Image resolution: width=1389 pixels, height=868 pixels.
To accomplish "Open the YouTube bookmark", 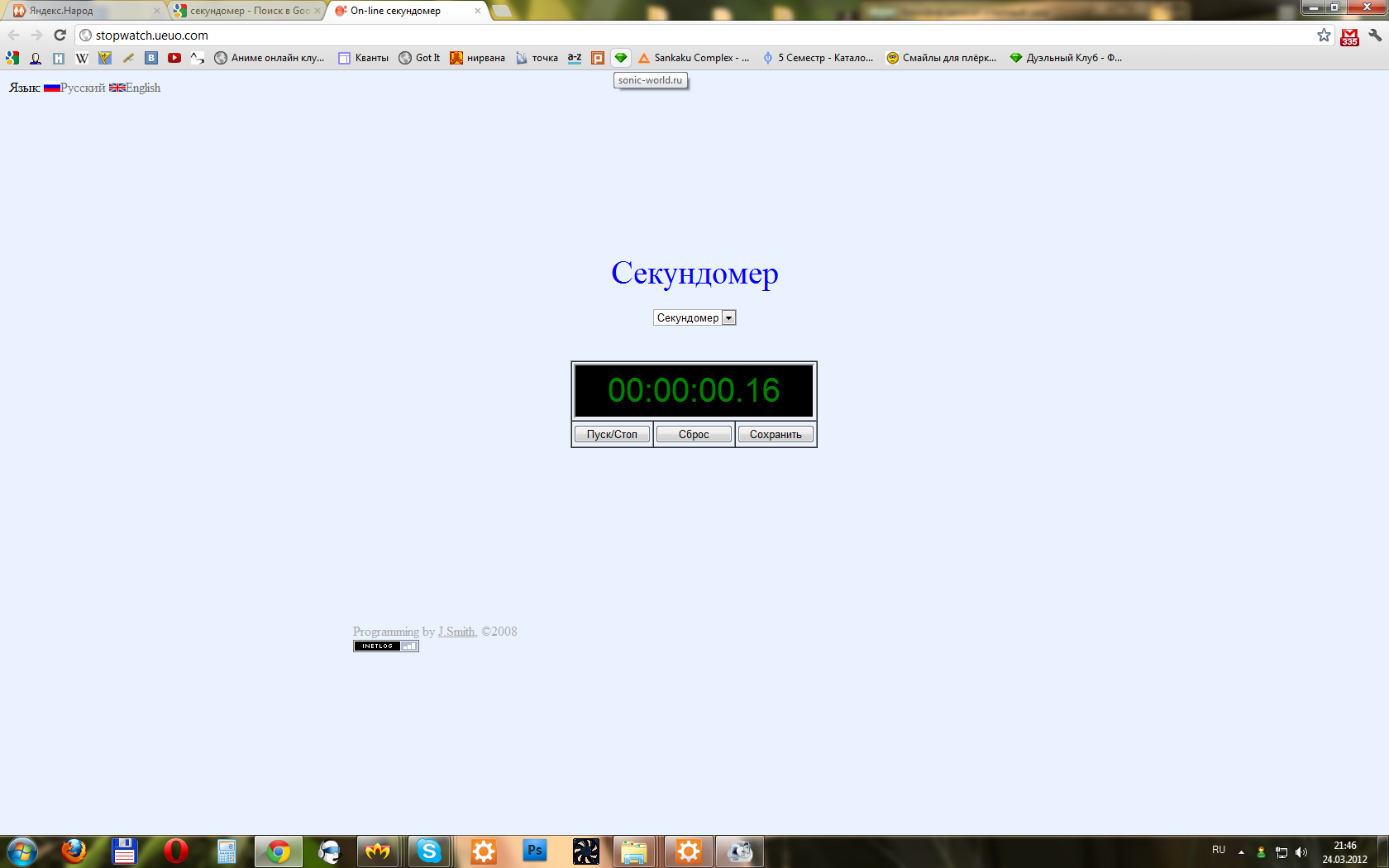I will pos(174,58).
